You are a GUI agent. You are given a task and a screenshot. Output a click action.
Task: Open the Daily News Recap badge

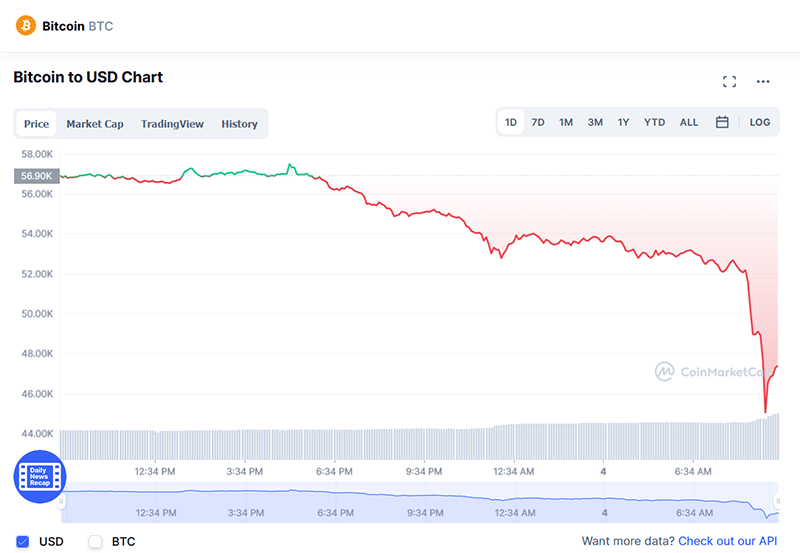click(x=40, y=476)
